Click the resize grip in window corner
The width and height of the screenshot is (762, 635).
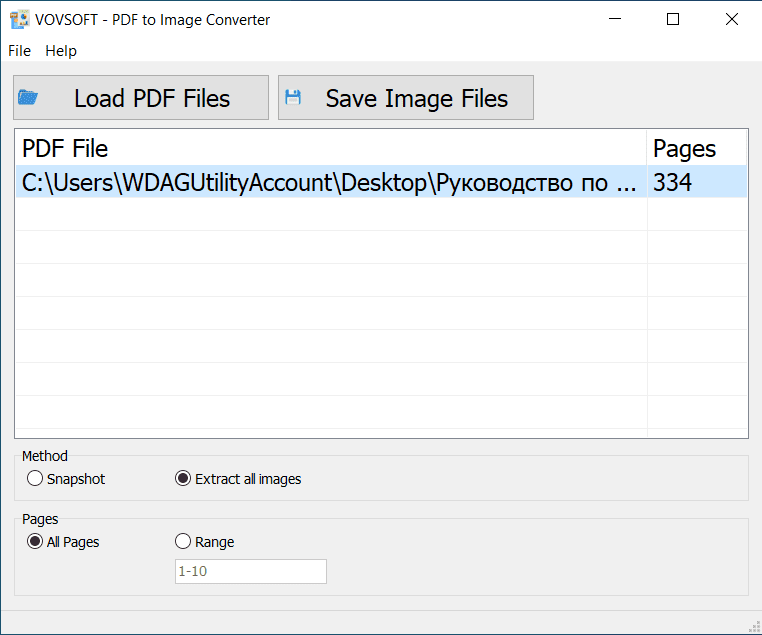752,626
